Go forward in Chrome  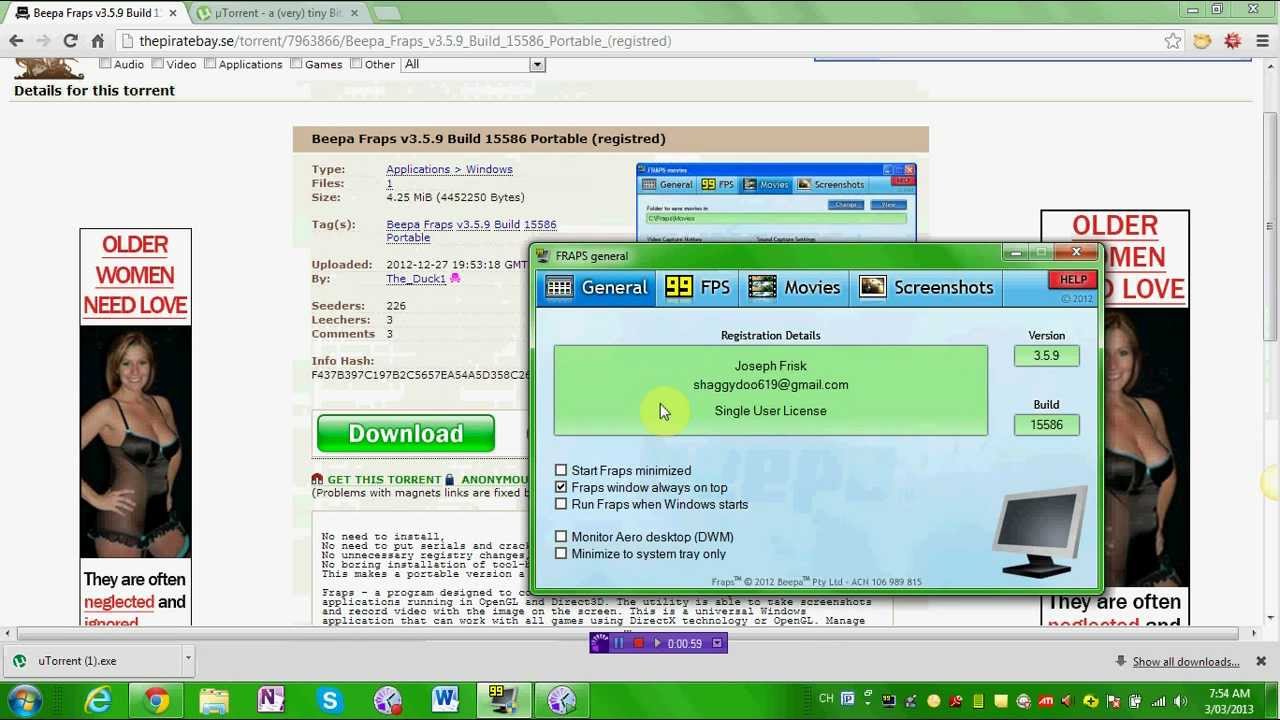[43, 41]
